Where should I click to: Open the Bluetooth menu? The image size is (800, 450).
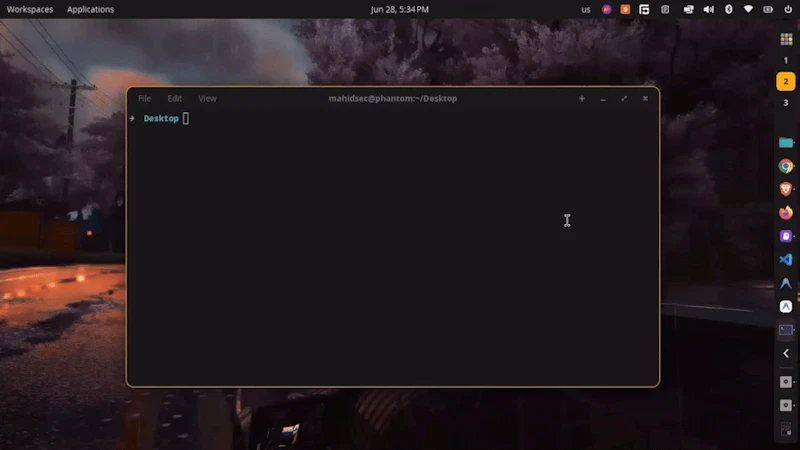coord(729,9)
